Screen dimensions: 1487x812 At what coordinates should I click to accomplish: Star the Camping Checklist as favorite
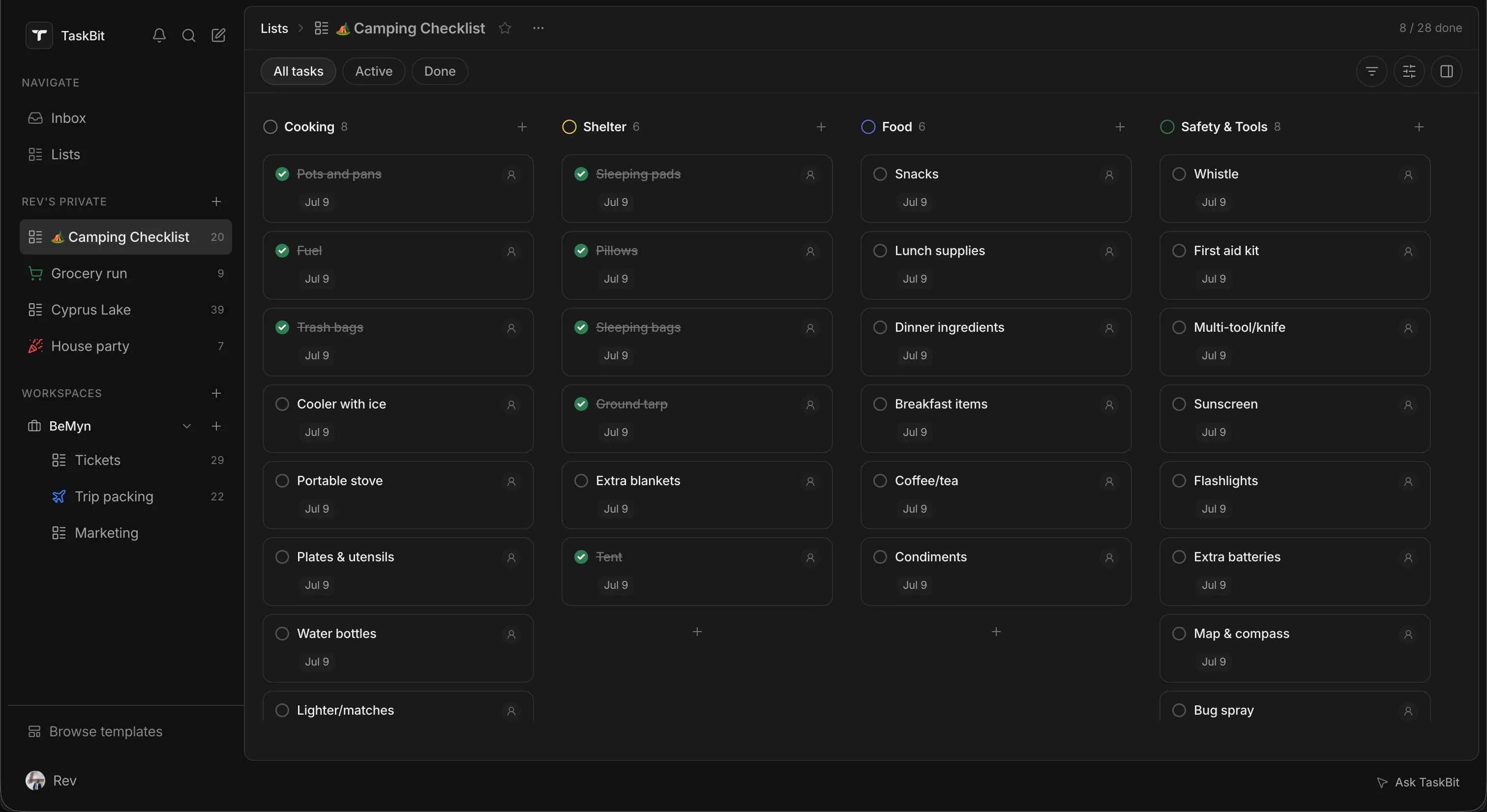505,28
